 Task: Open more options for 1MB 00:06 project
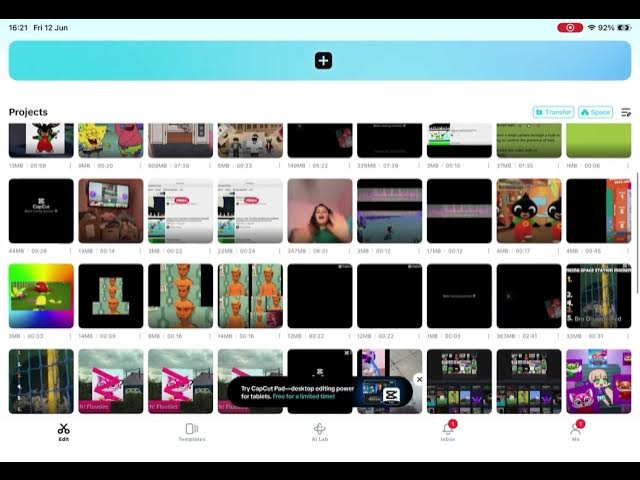[628, 166]
